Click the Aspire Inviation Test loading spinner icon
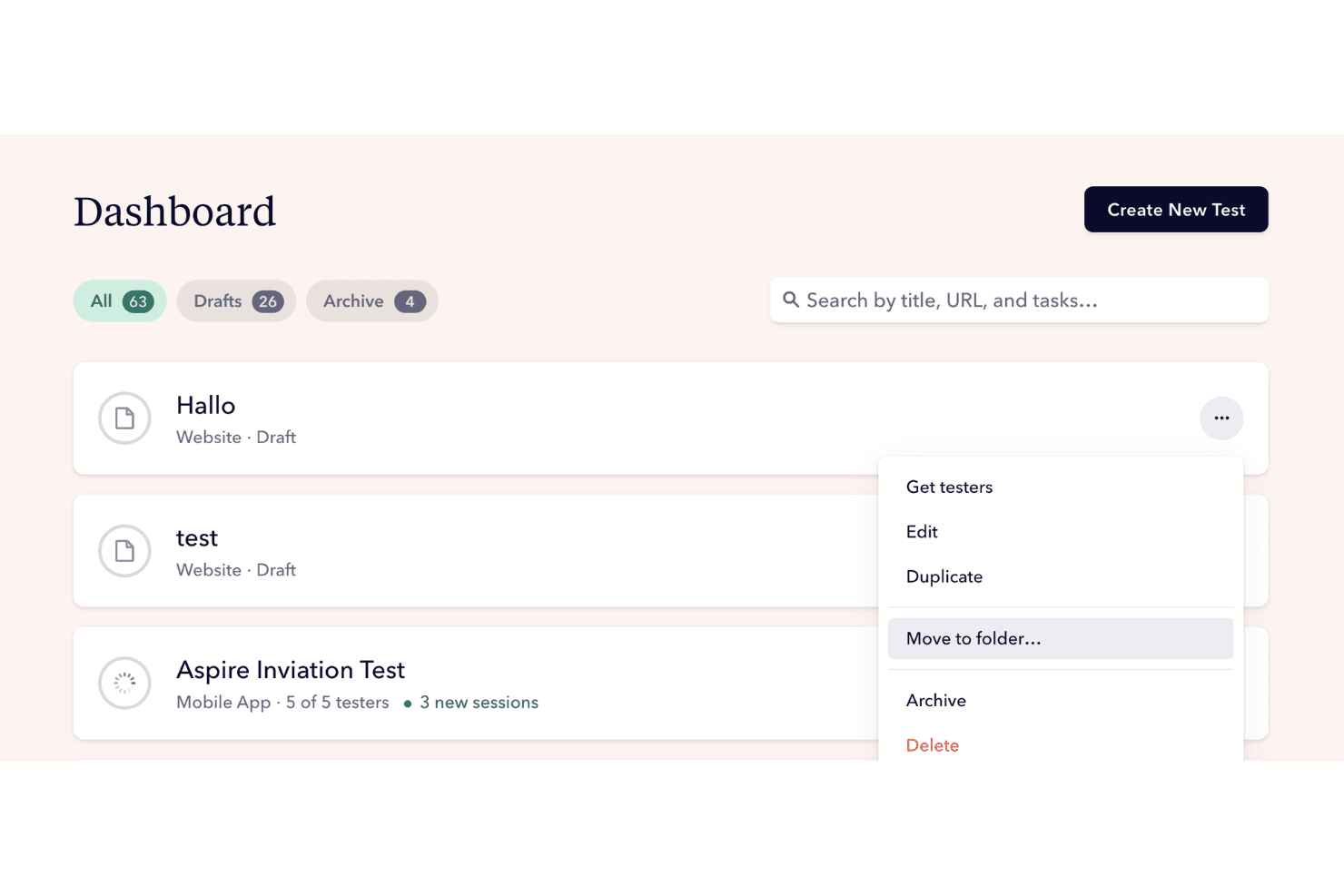1344x896 pixels. click(124, 683)
